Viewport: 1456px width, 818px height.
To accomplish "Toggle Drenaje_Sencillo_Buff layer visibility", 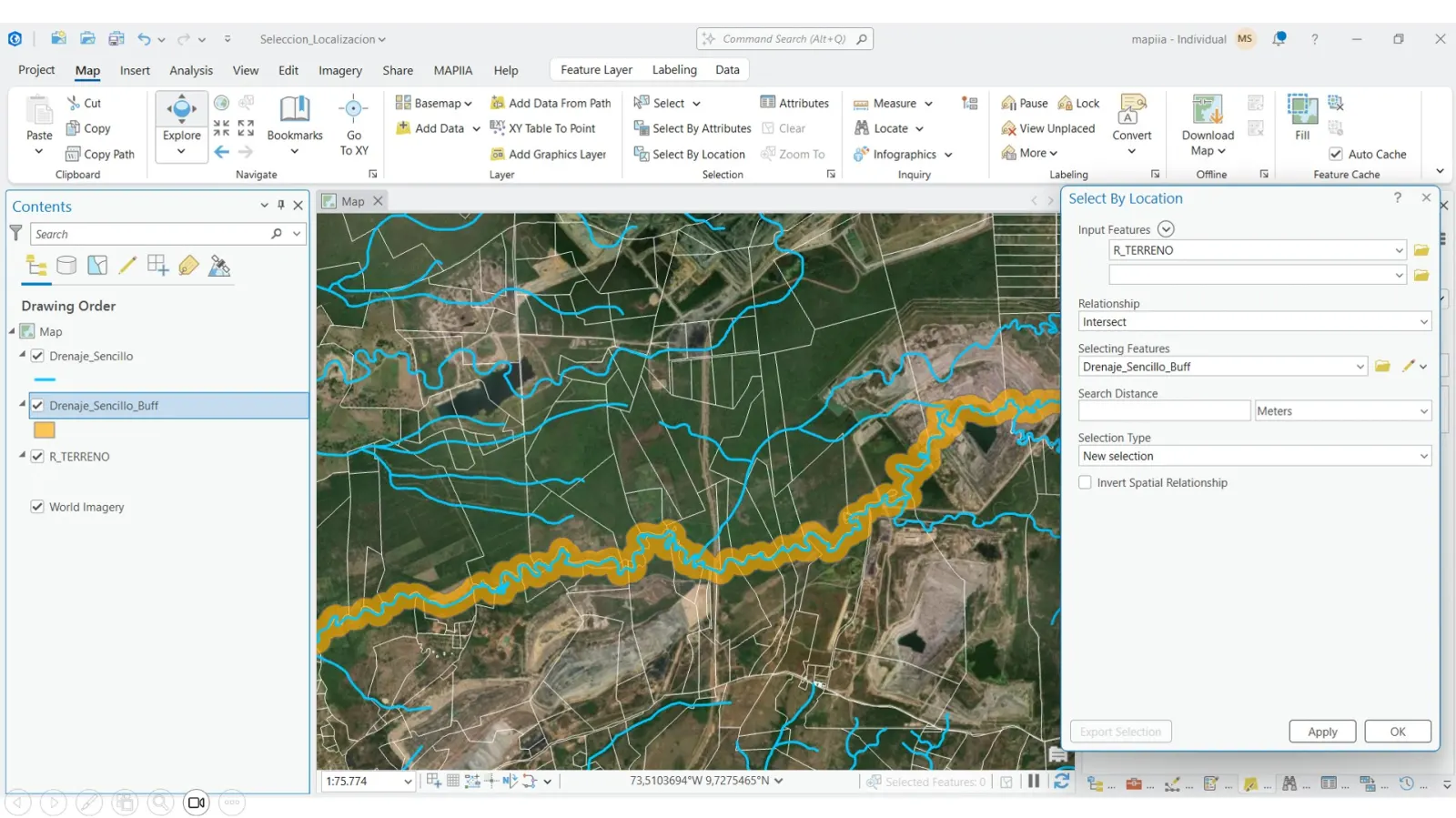I will [37, 405].
